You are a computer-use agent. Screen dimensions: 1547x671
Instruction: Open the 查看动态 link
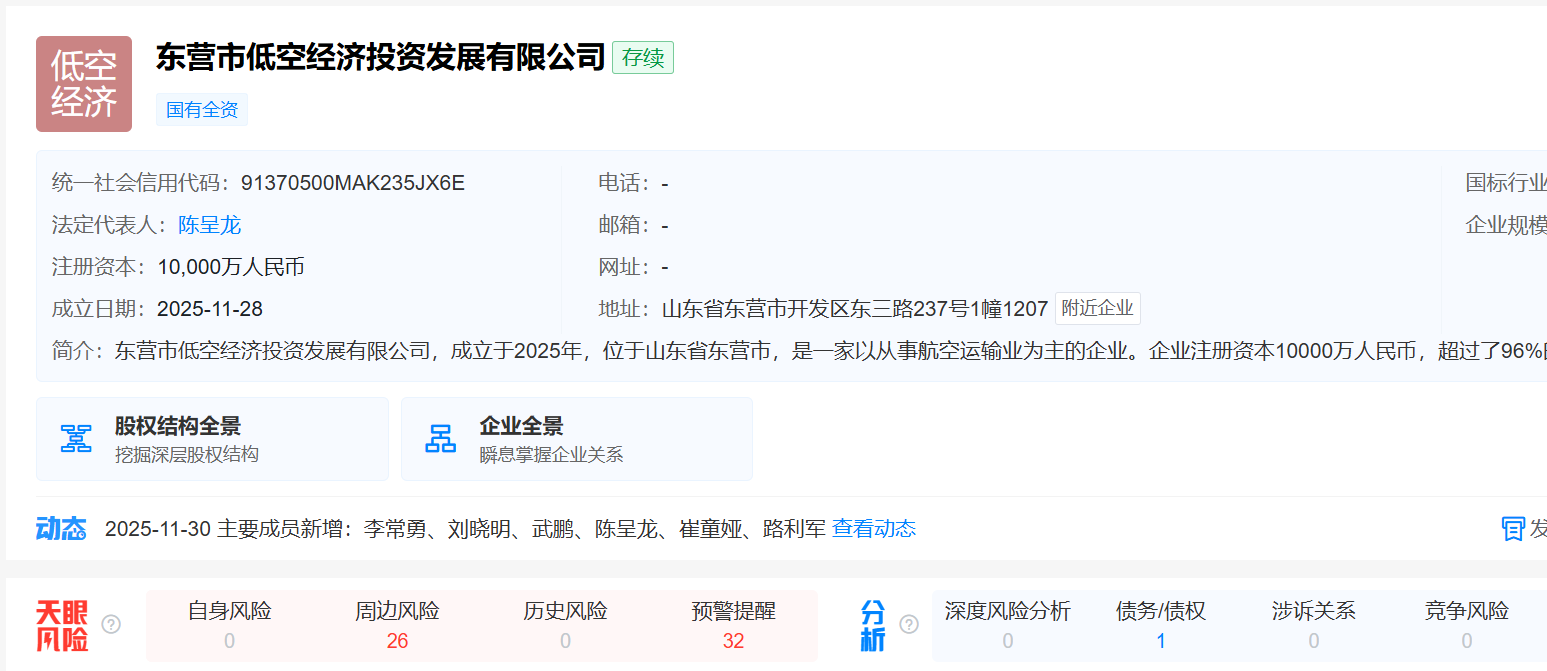click(x=873, y=529)
